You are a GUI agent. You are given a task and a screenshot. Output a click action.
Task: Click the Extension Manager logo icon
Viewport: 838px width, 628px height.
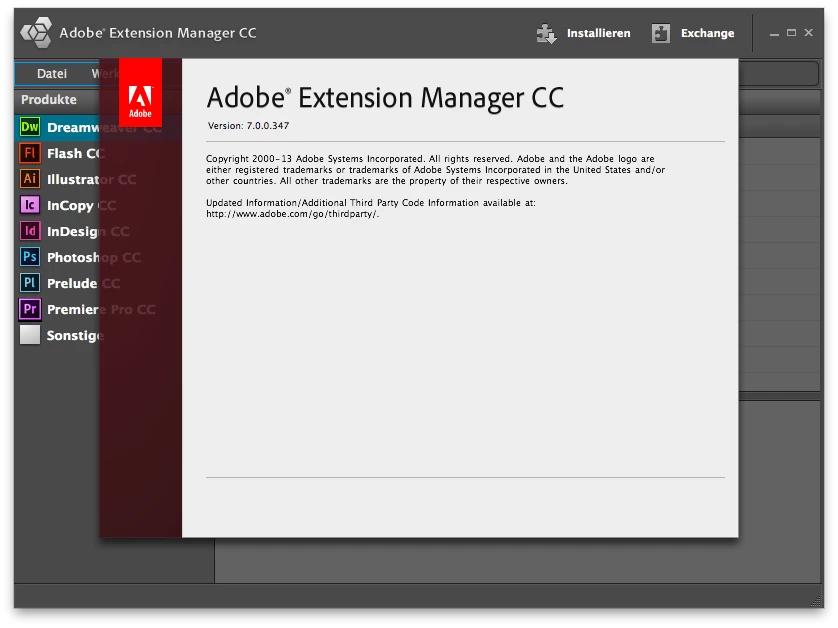36,33
